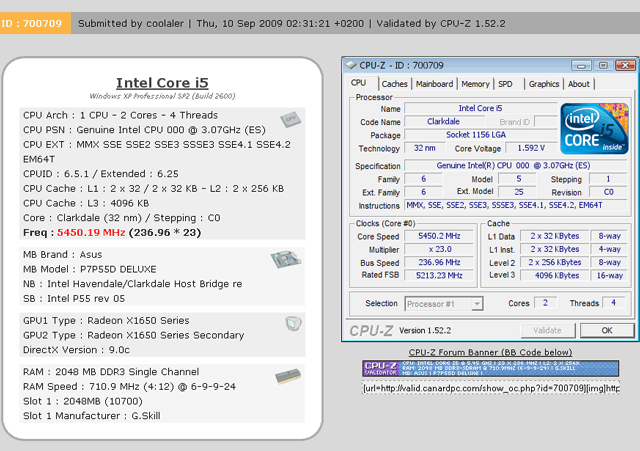The image size is (640, 451).
Task: Click the CPU-Z Validator forum banner image
Action: point(490,368)
